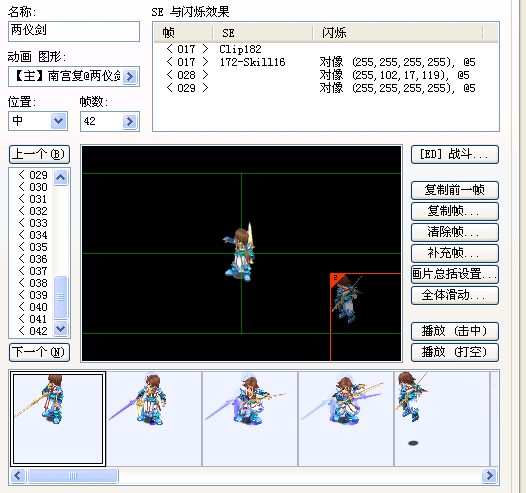Select frame 036 in the frame list
Viewport: 526px width, 493px height.
33,259
